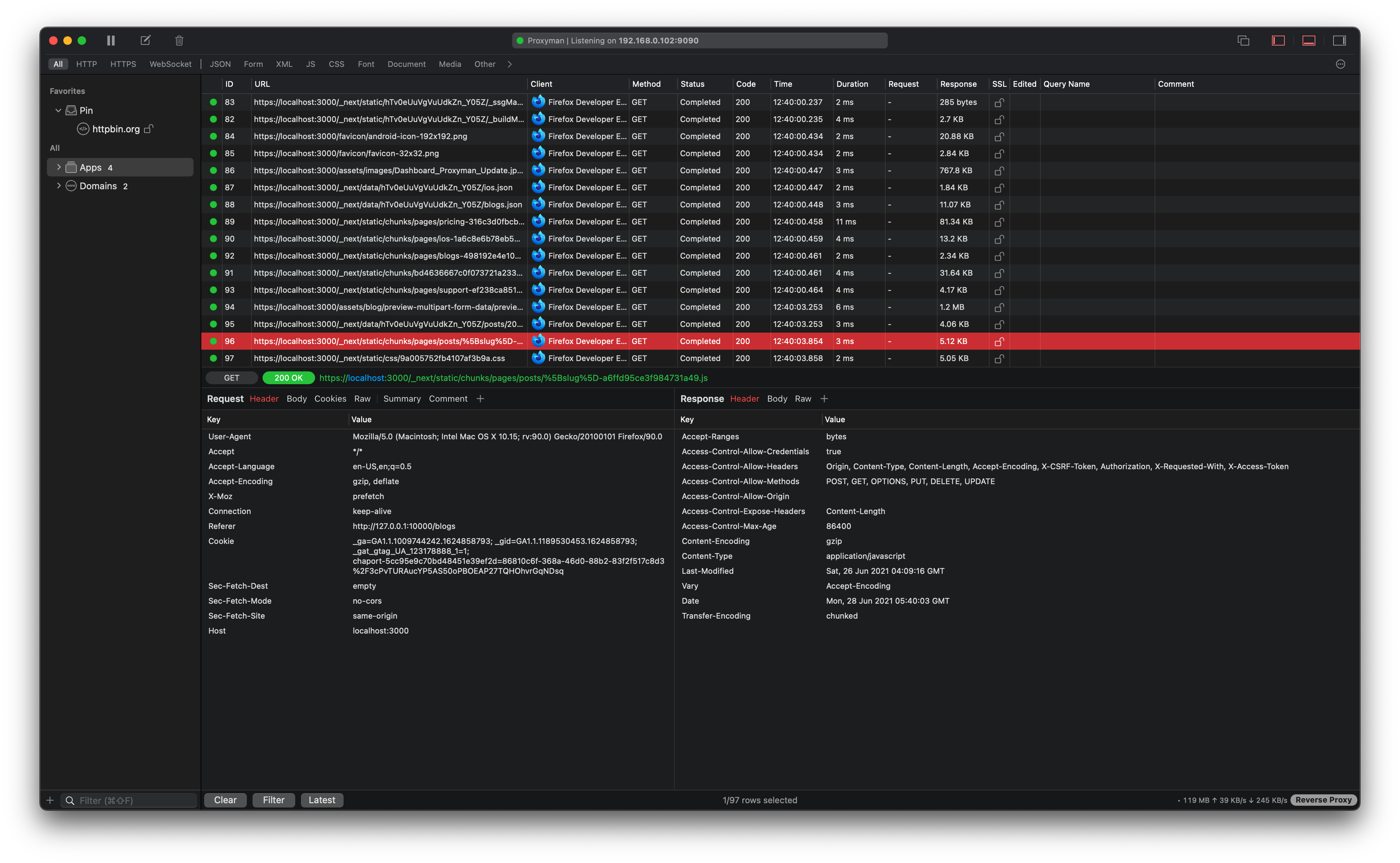Click the Clear button
The image size is (1400, 863).
click(x=225, y=800)
